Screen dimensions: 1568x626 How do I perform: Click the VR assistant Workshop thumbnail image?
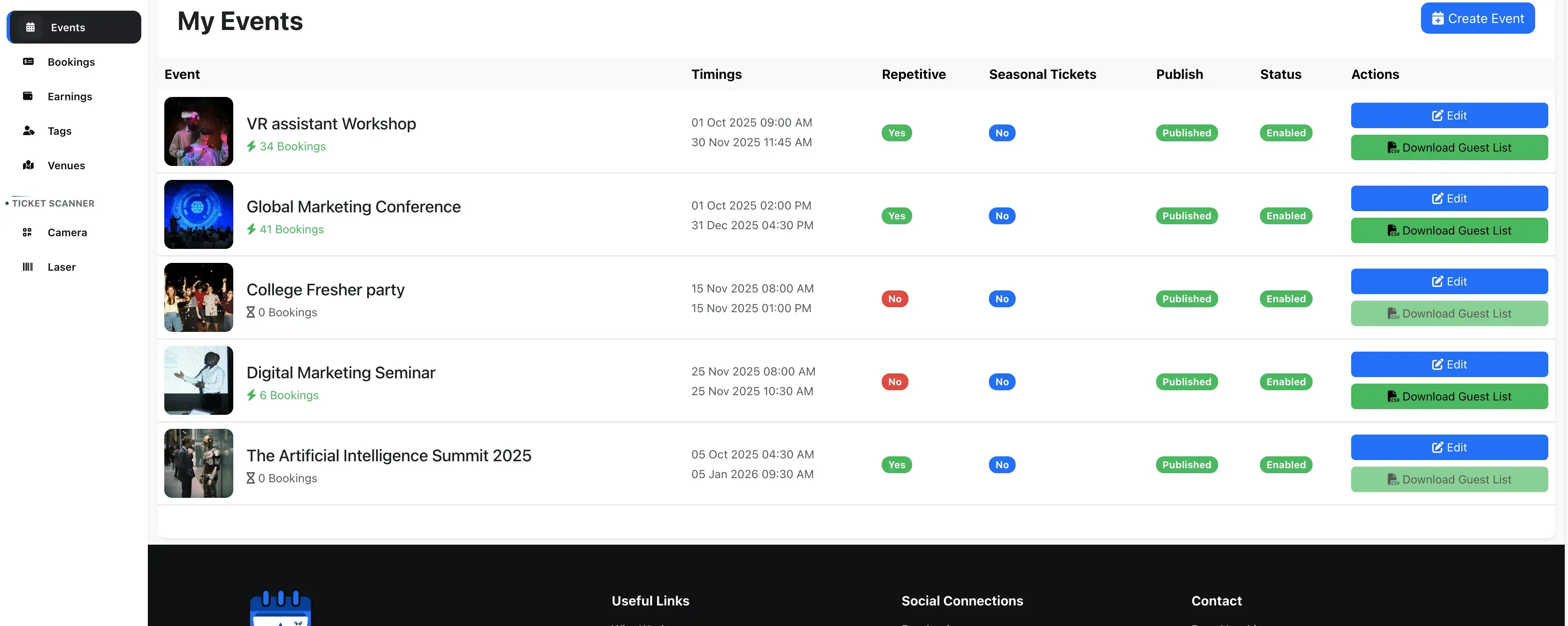[198, 131]
